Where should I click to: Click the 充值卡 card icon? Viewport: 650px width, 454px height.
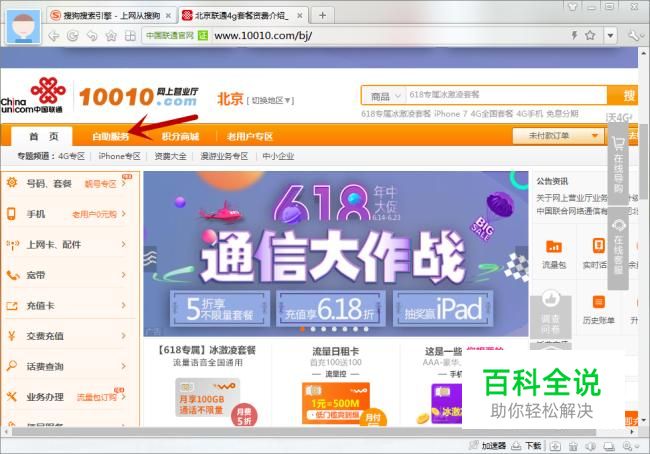(12, 306)
